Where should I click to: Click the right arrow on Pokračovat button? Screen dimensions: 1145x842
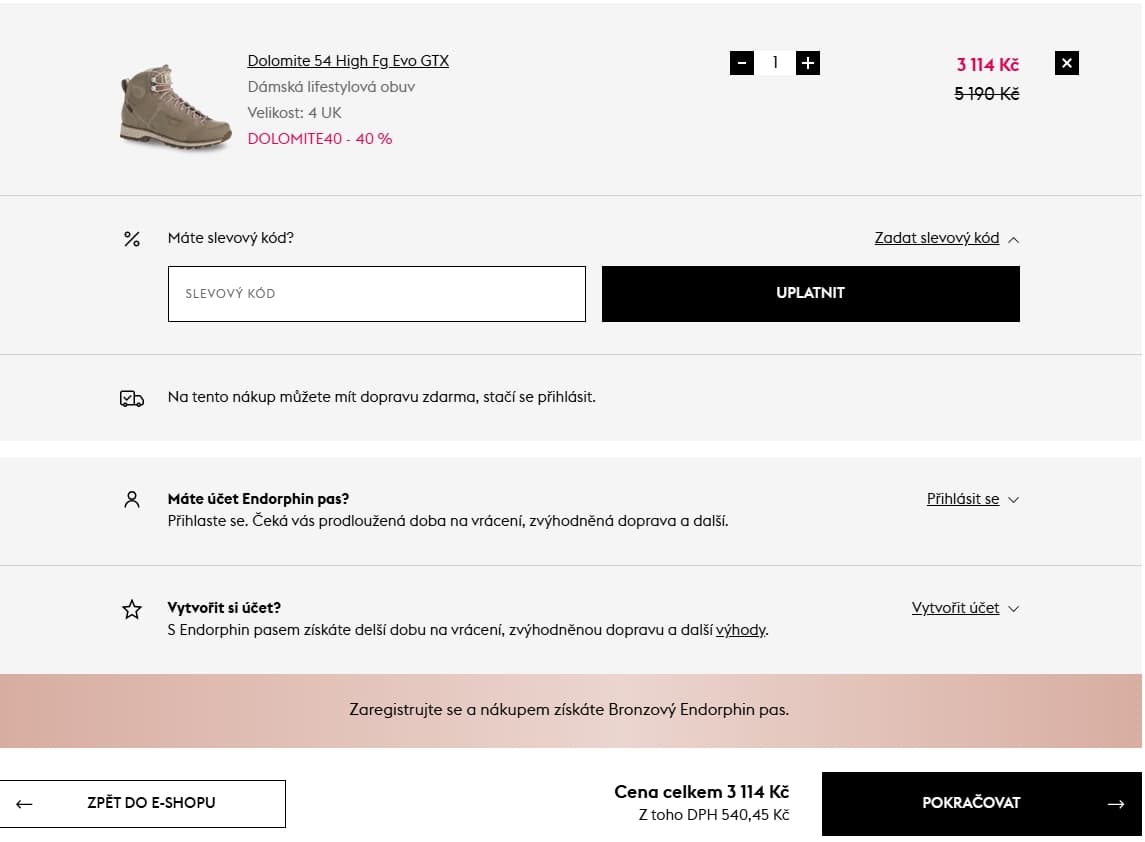1116,803
